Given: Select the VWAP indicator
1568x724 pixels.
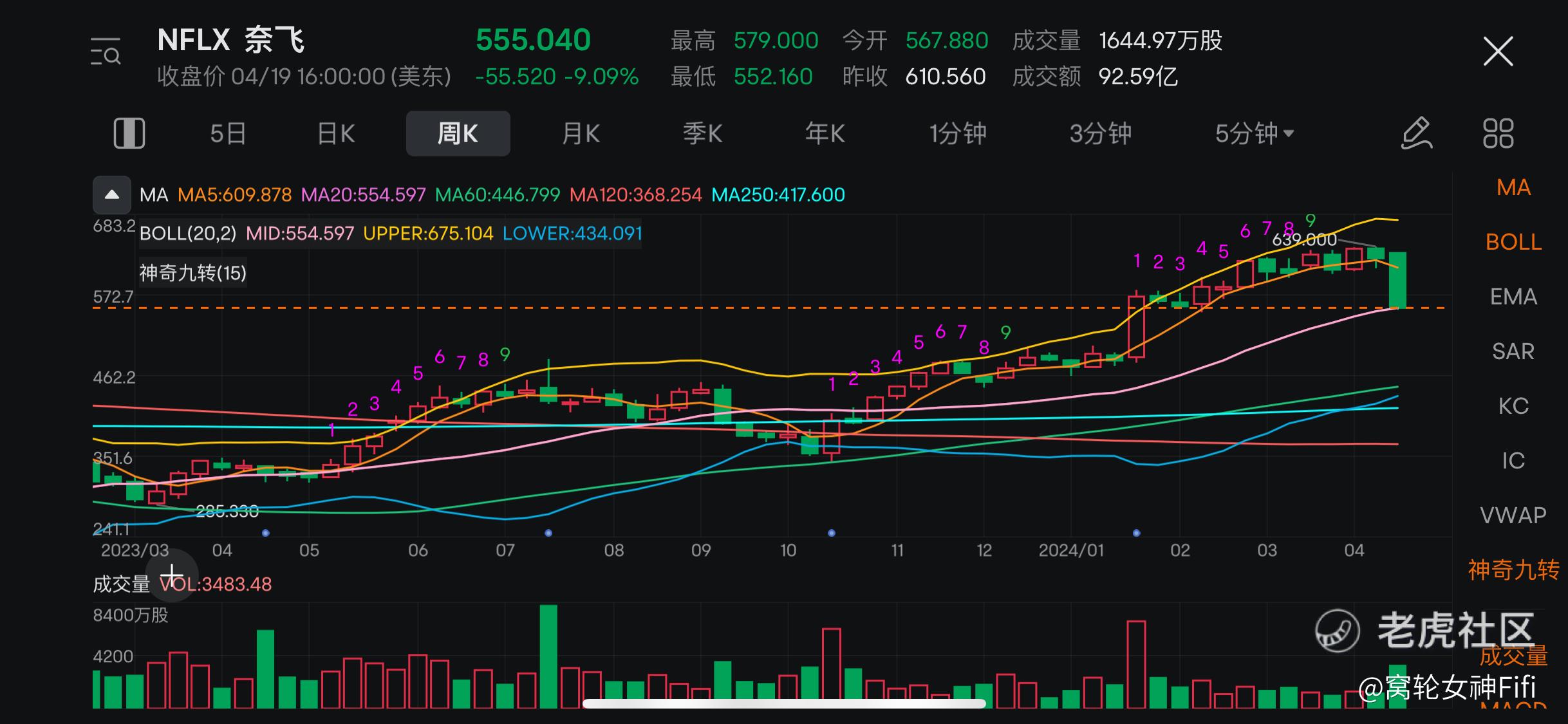Looking at the screenshot, I should click(1513, 515).
